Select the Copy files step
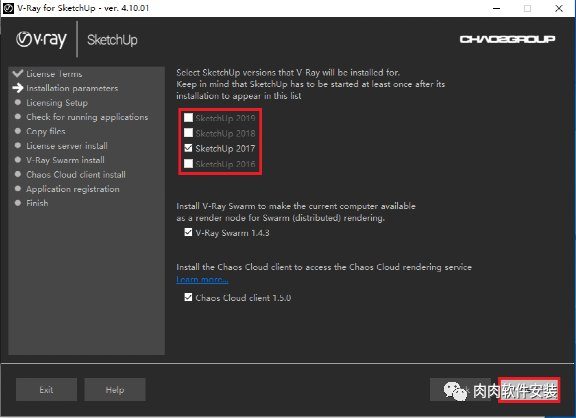Screen dimensions: 576x418 click(46, 131)
